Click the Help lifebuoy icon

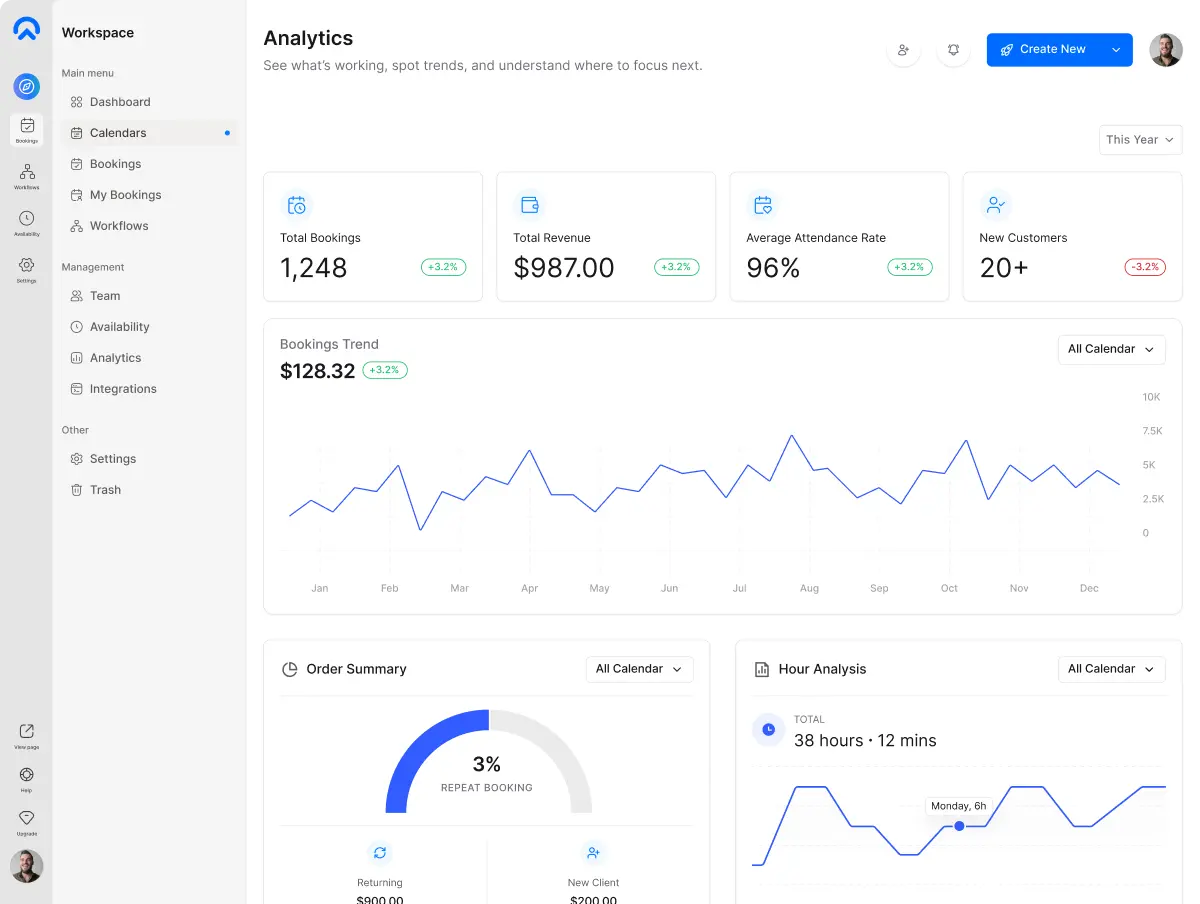pyautogui.click(x=27, y=775)
